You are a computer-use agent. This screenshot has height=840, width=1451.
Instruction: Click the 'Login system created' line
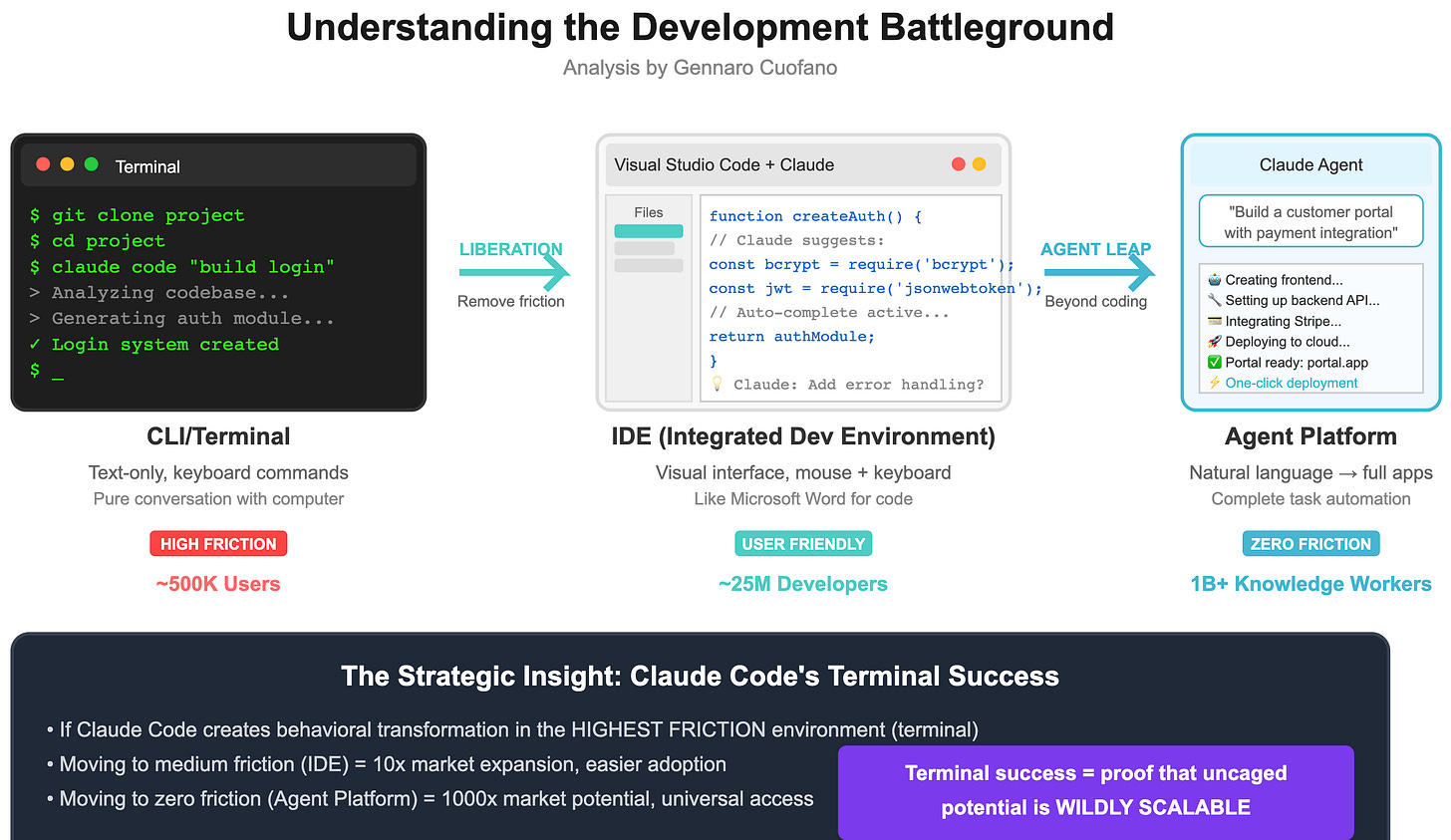click(x=154, y=345)
